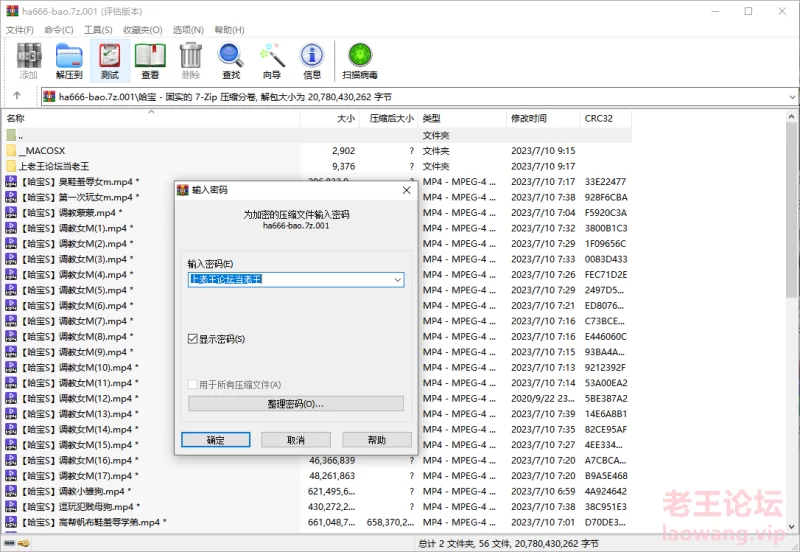Open the 文件(F) menu
Screen dimensions: 800x552
coord(20,30)
